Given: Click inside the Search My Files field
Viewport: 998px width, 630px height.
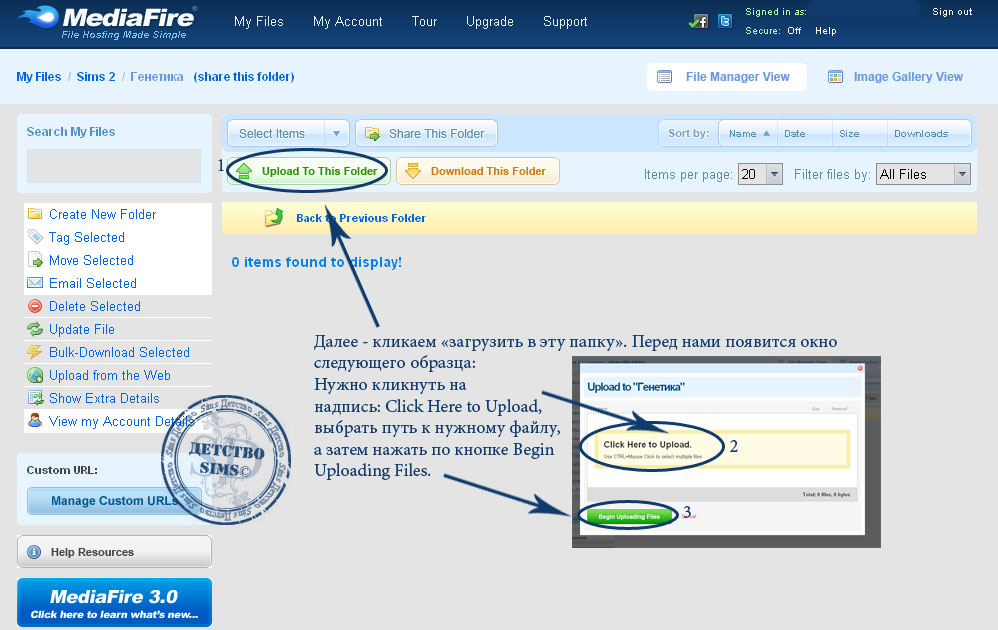Looking at the screenshot, I should click(114, 166).
